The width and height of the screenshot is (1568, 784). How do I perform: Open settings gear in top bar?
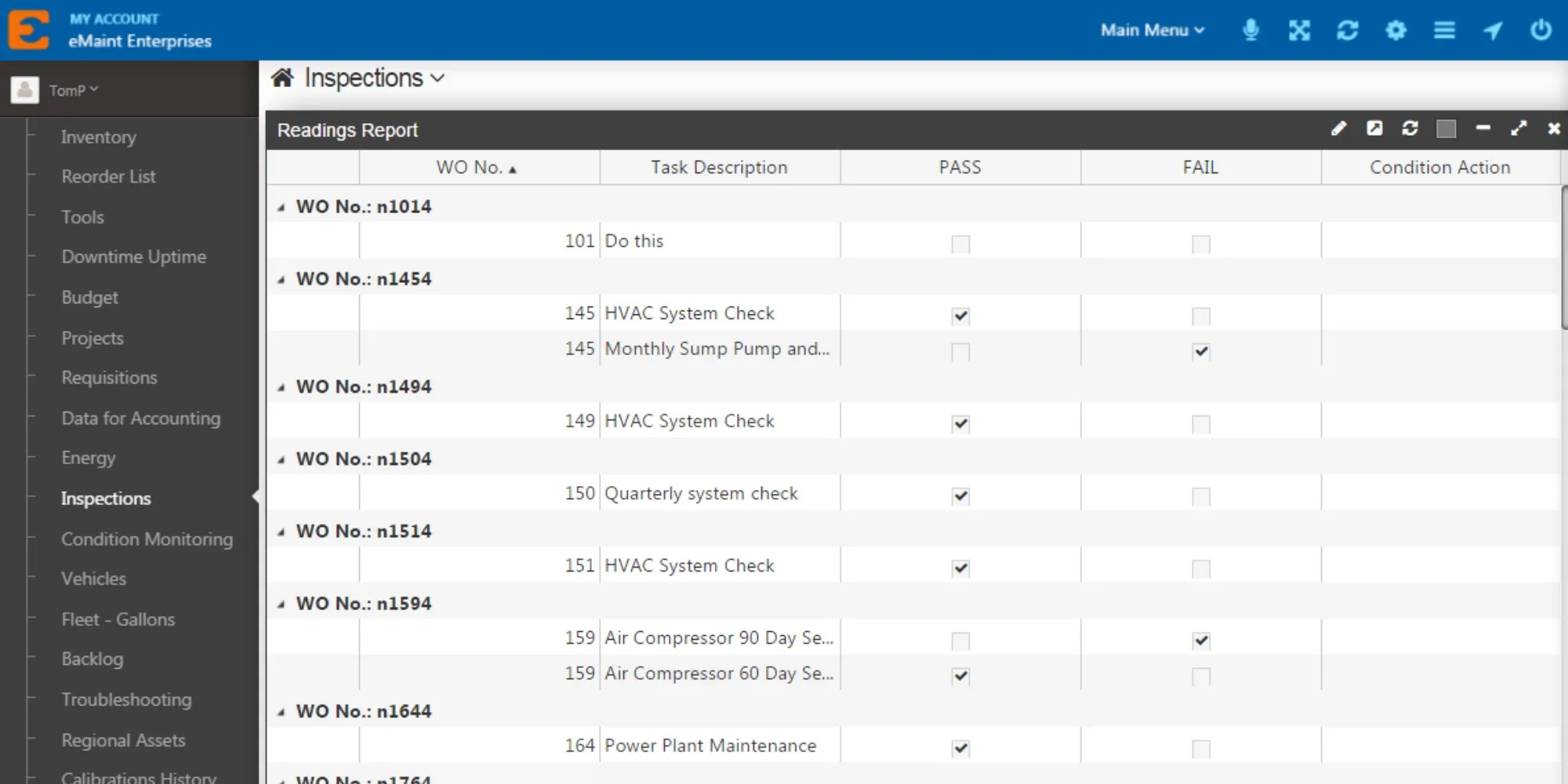pyautogui.click(x=1396, y=30)
